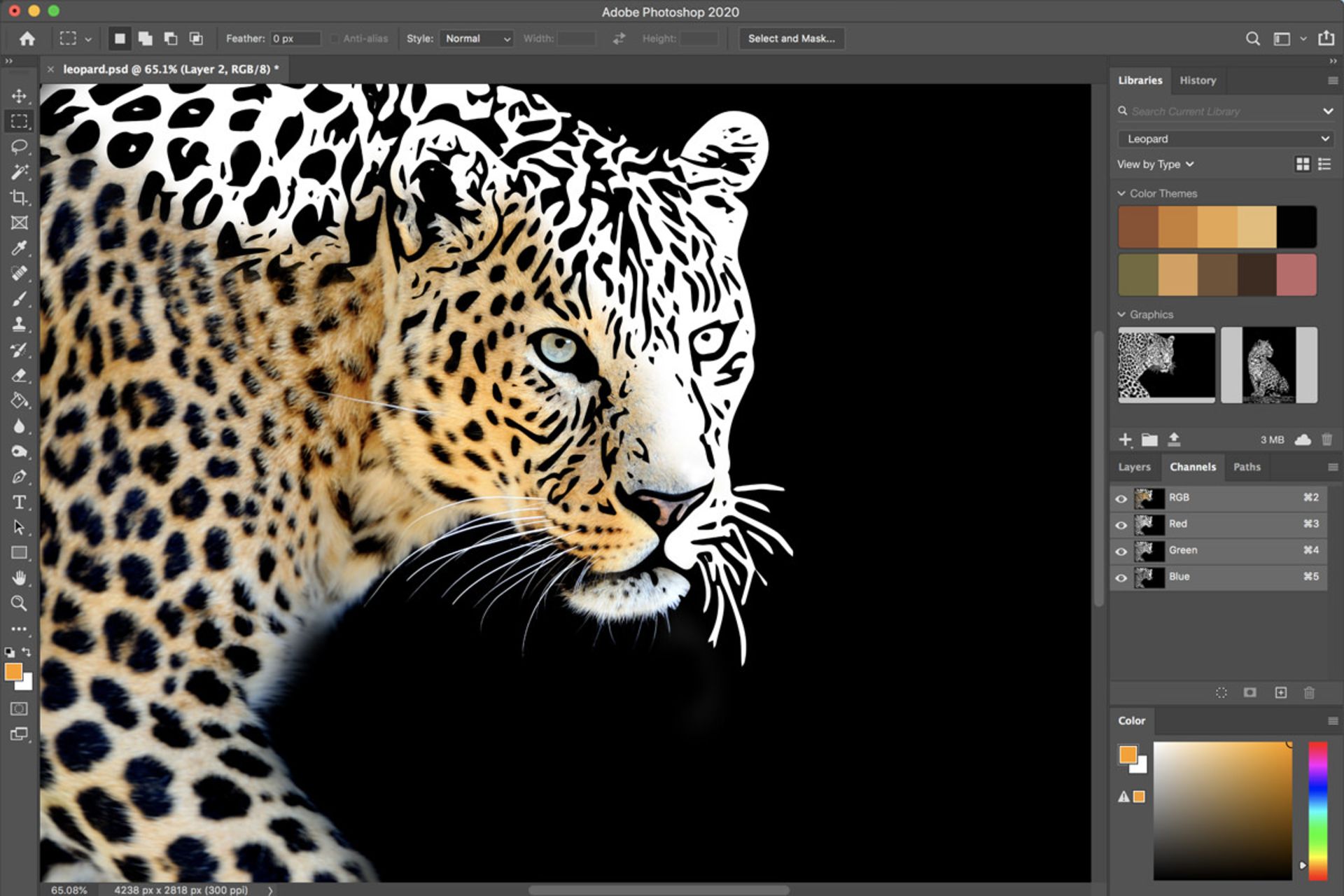Screen dimensions: 1344x896
Task: Toggle Green channel visibility
Action: coord(1121,551)
